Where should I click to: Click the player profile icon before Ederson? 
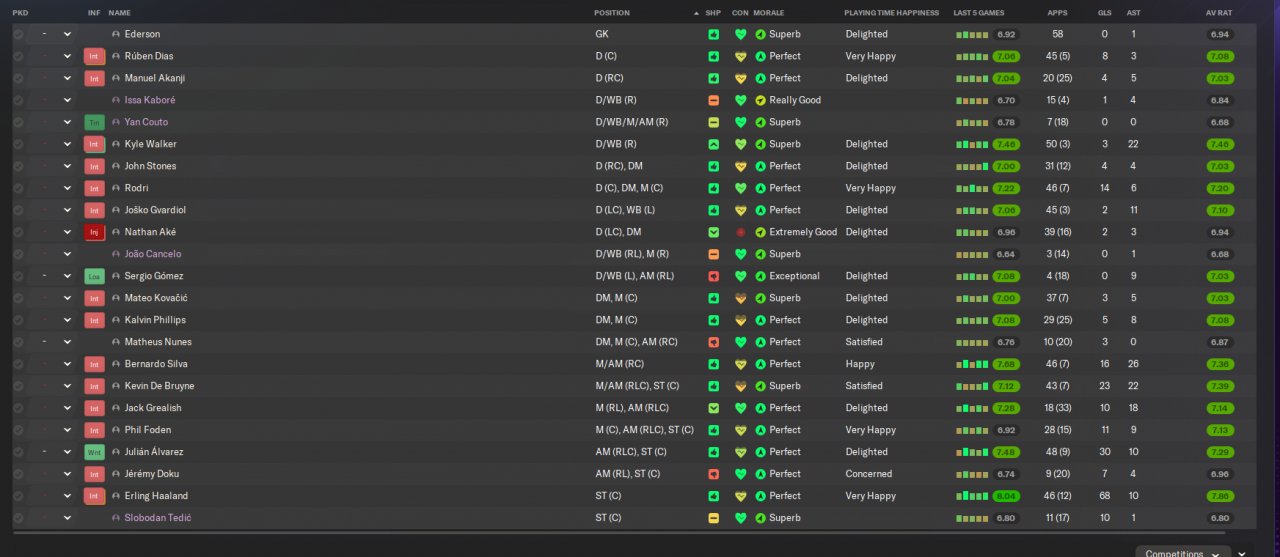(x=116, y=34)
